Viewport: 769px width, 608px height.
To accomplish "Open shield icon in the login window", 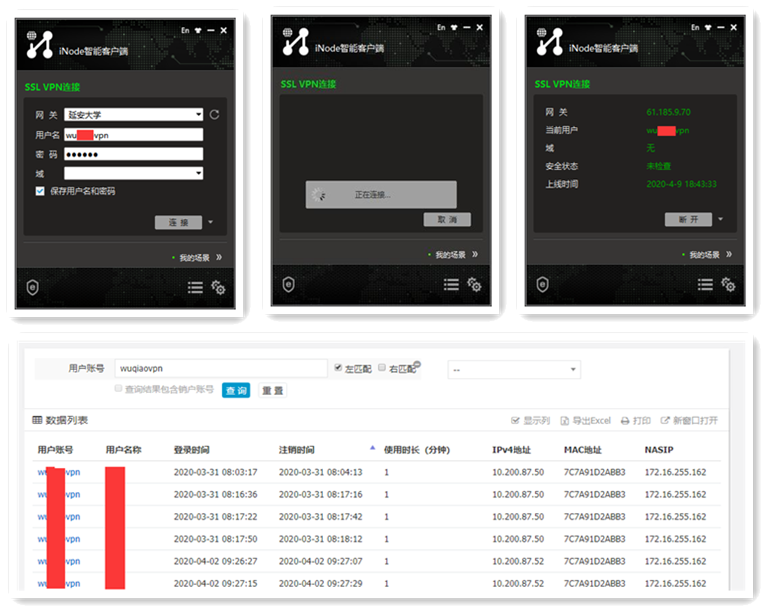I will 33,287.
